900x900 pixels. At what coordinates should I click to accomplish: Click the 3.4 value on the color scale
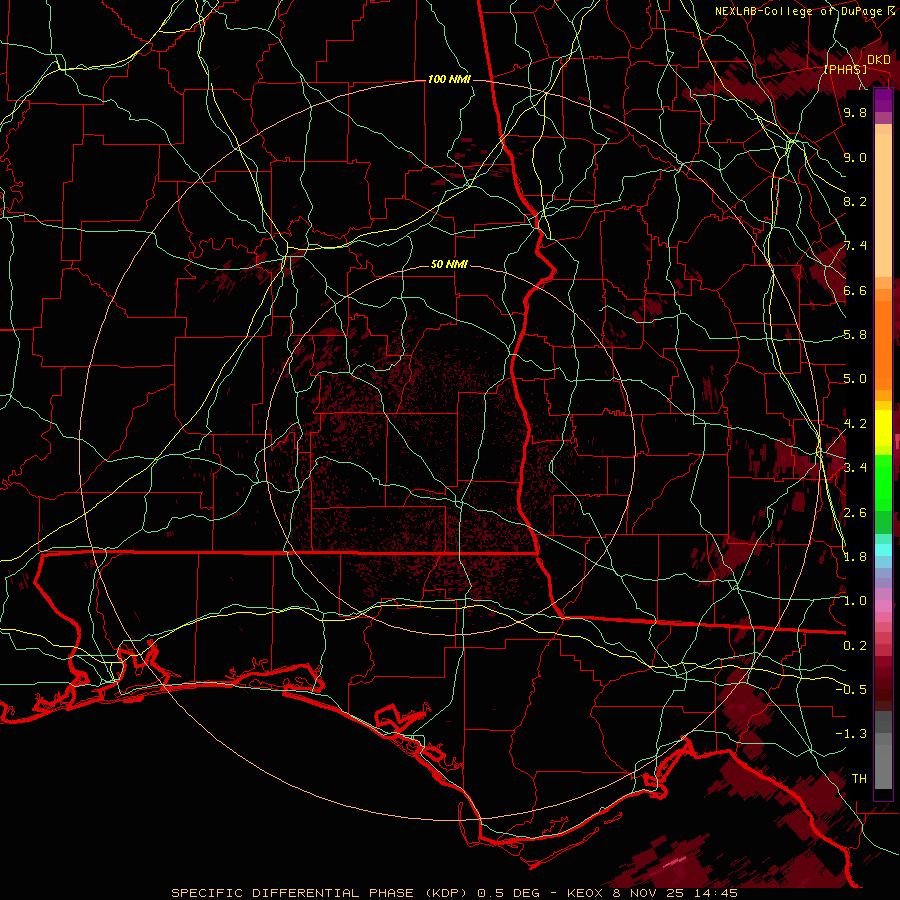click(855, 468)
